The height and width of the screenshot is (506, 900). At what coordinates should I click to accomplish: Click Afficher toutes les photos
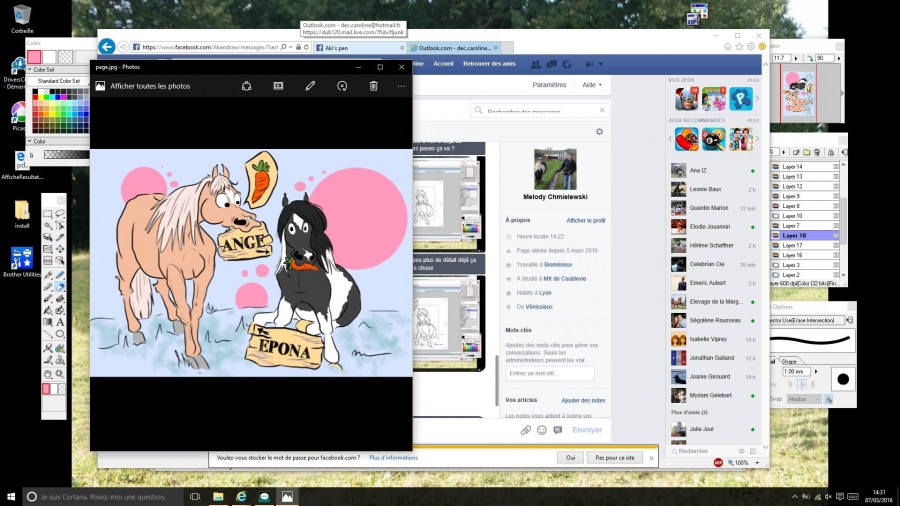pyautogui.click(x=150, y=86)
